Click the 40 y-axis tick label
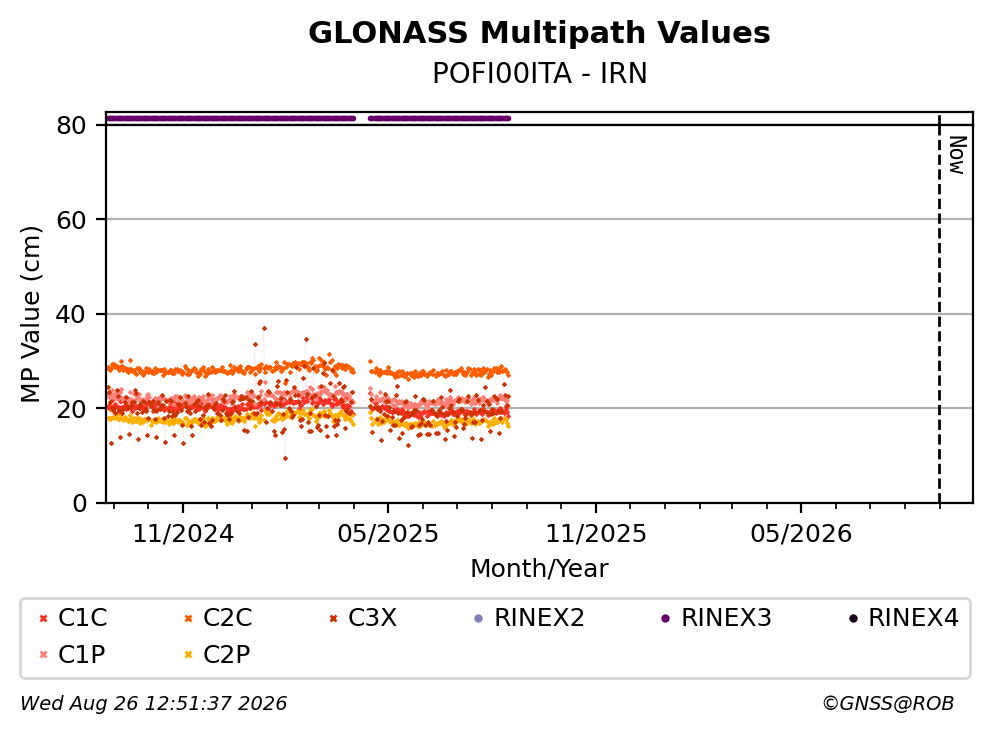The height and width of the screenshot is (734, 993). pos(71,314)
